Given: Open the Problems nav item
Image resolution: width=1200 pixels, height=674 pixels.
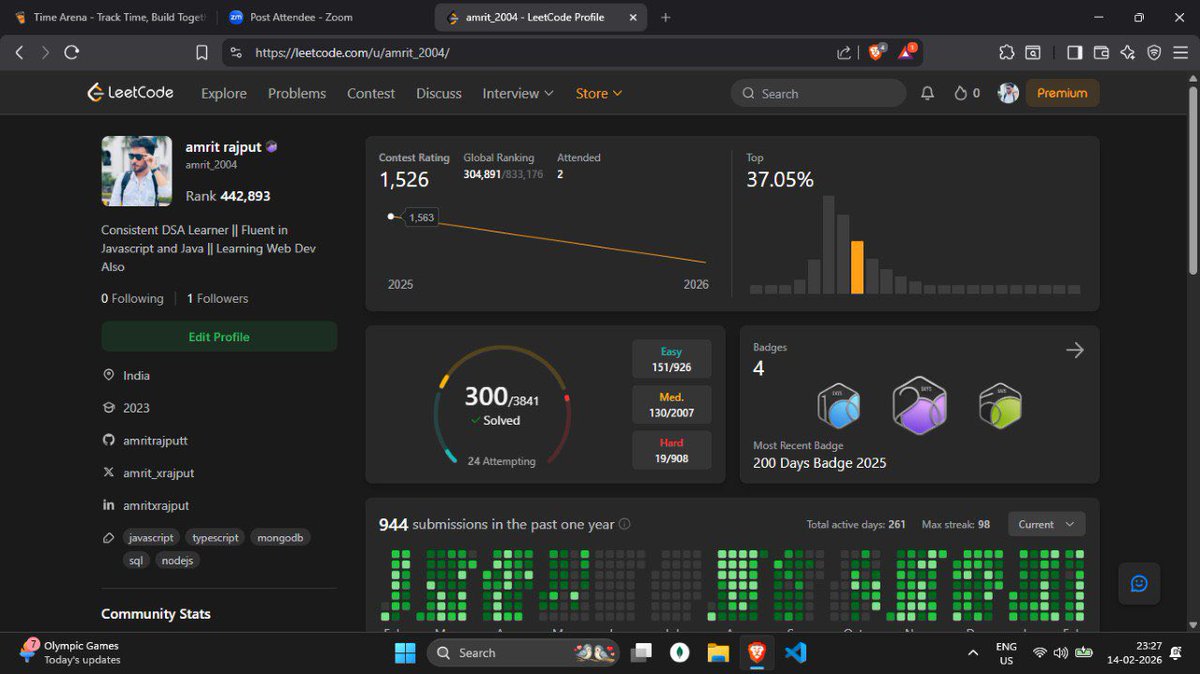Looking at the screenshot, I should coord(297,93).
